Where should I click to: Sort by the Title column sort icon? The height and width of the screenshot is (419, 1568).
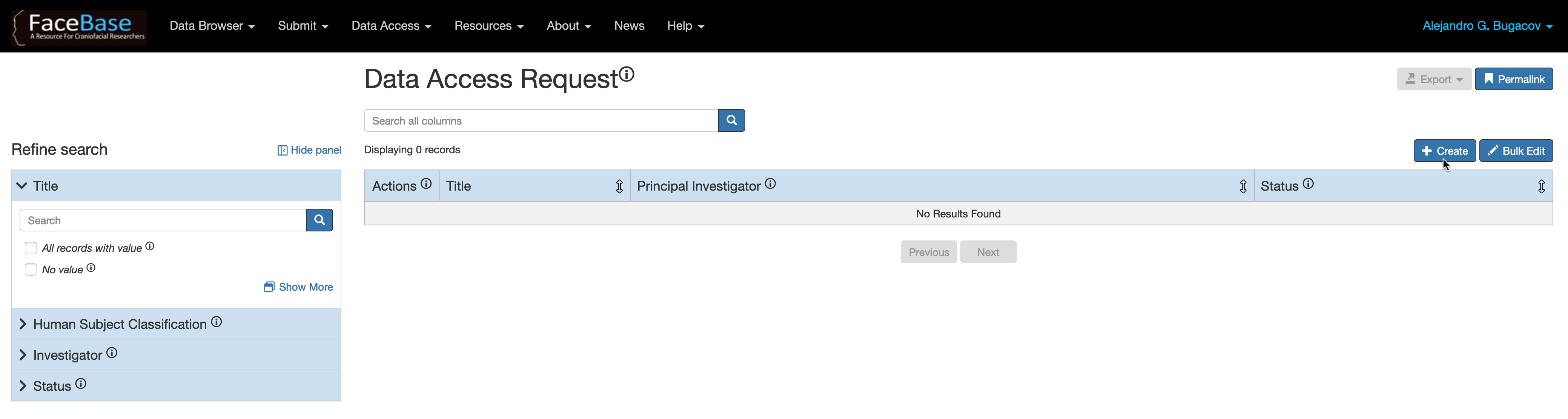click(619, 186)
